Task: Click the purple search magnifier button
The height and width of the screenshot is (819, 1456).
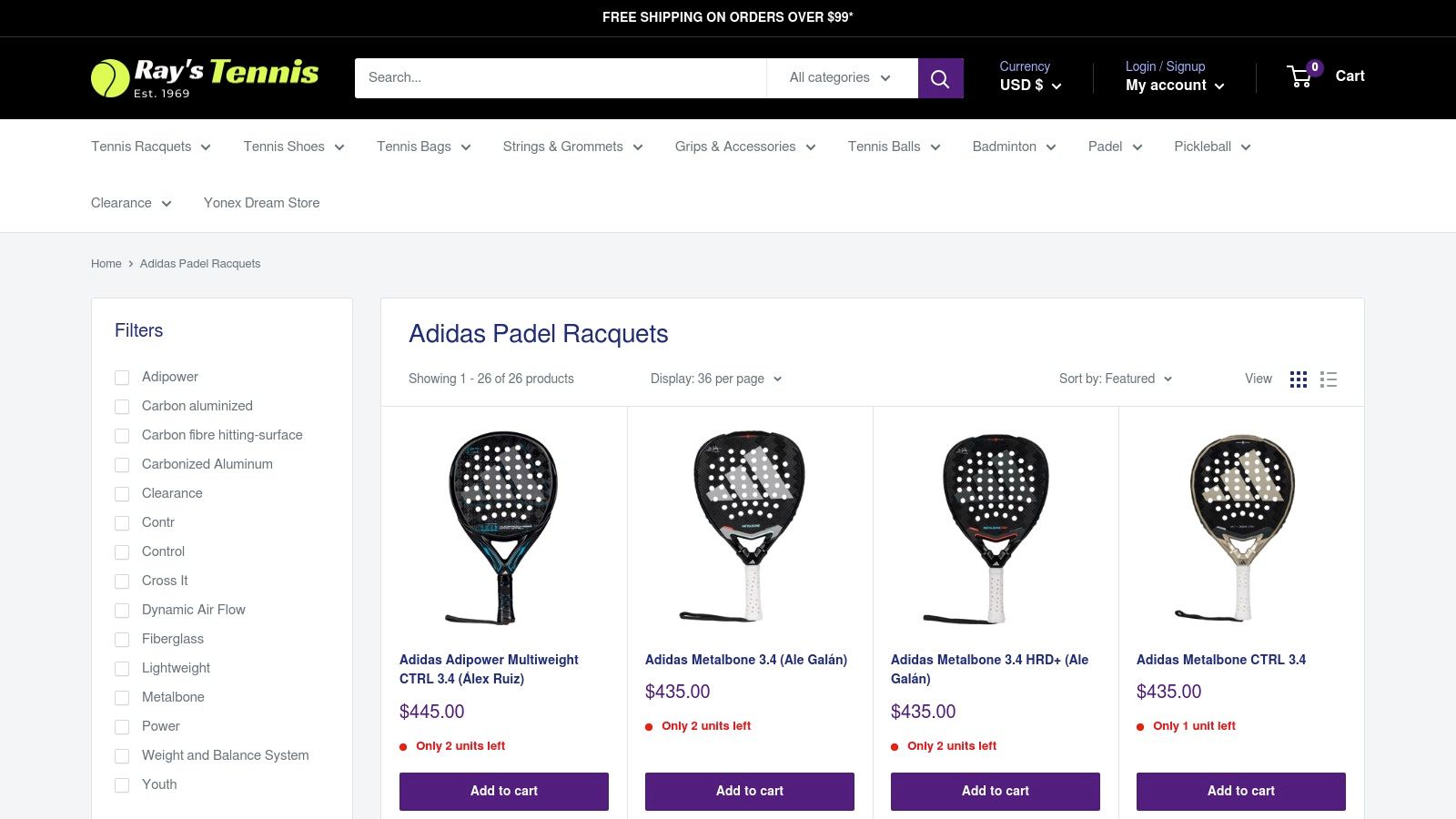Action: (x=940, y=78)
